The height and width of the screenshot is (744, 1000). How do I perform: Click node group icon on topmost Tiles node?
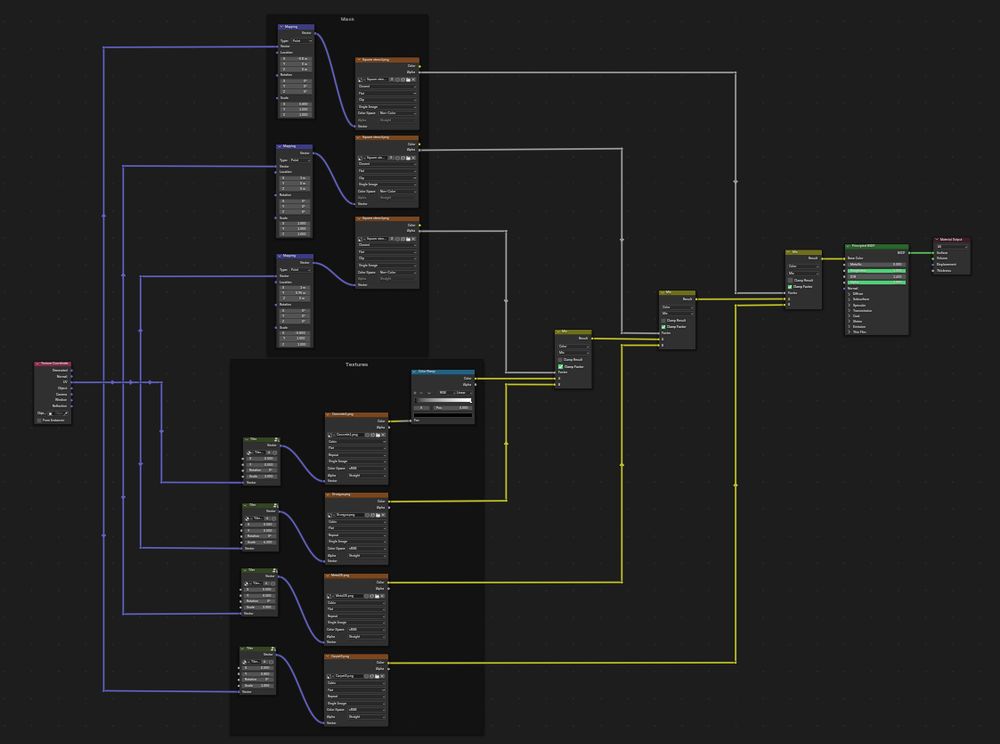276,439
